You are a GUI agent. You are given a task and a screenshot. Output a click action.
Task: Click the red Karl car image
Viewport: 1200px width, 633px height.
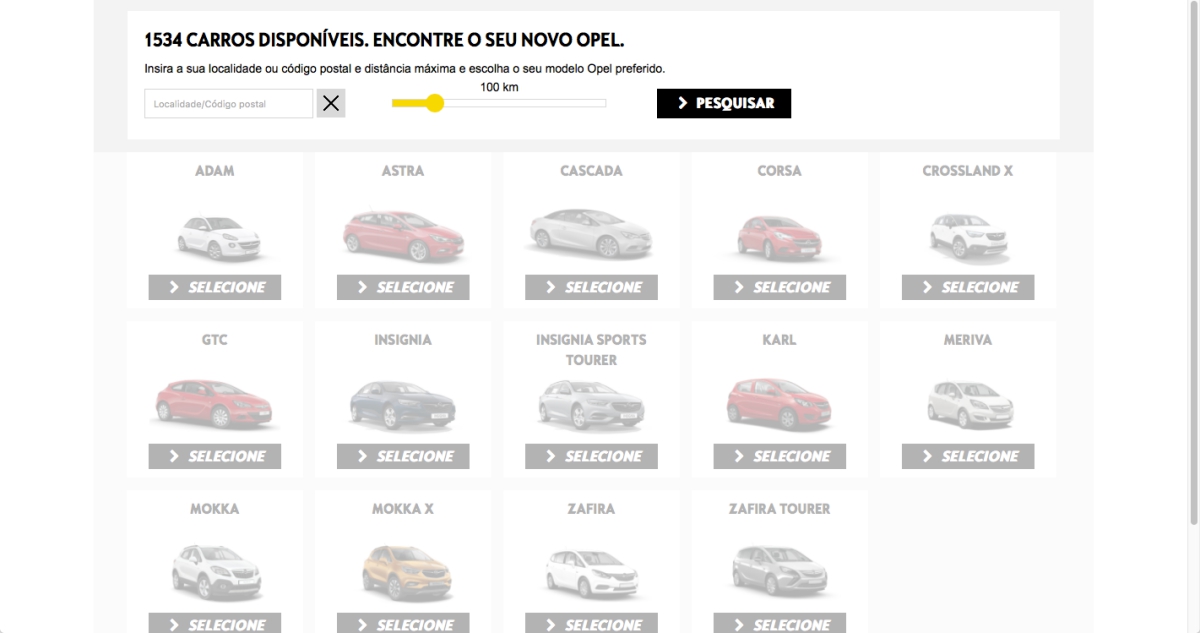pyautogui.click(x=779, y=404)
